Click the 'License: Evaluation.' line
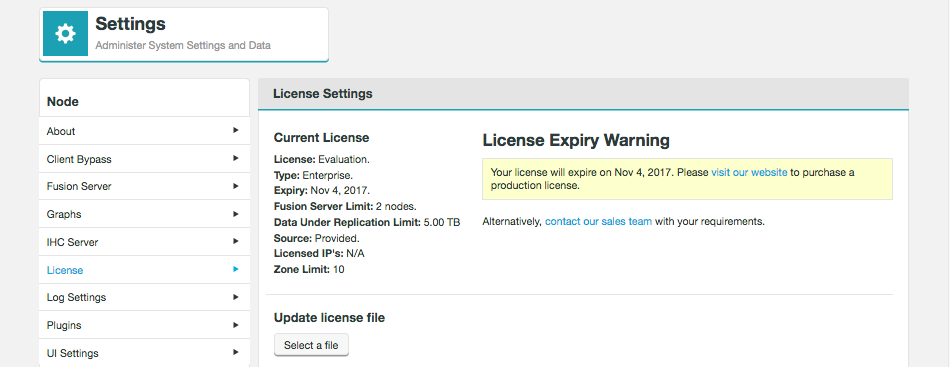 click(322, 160)
